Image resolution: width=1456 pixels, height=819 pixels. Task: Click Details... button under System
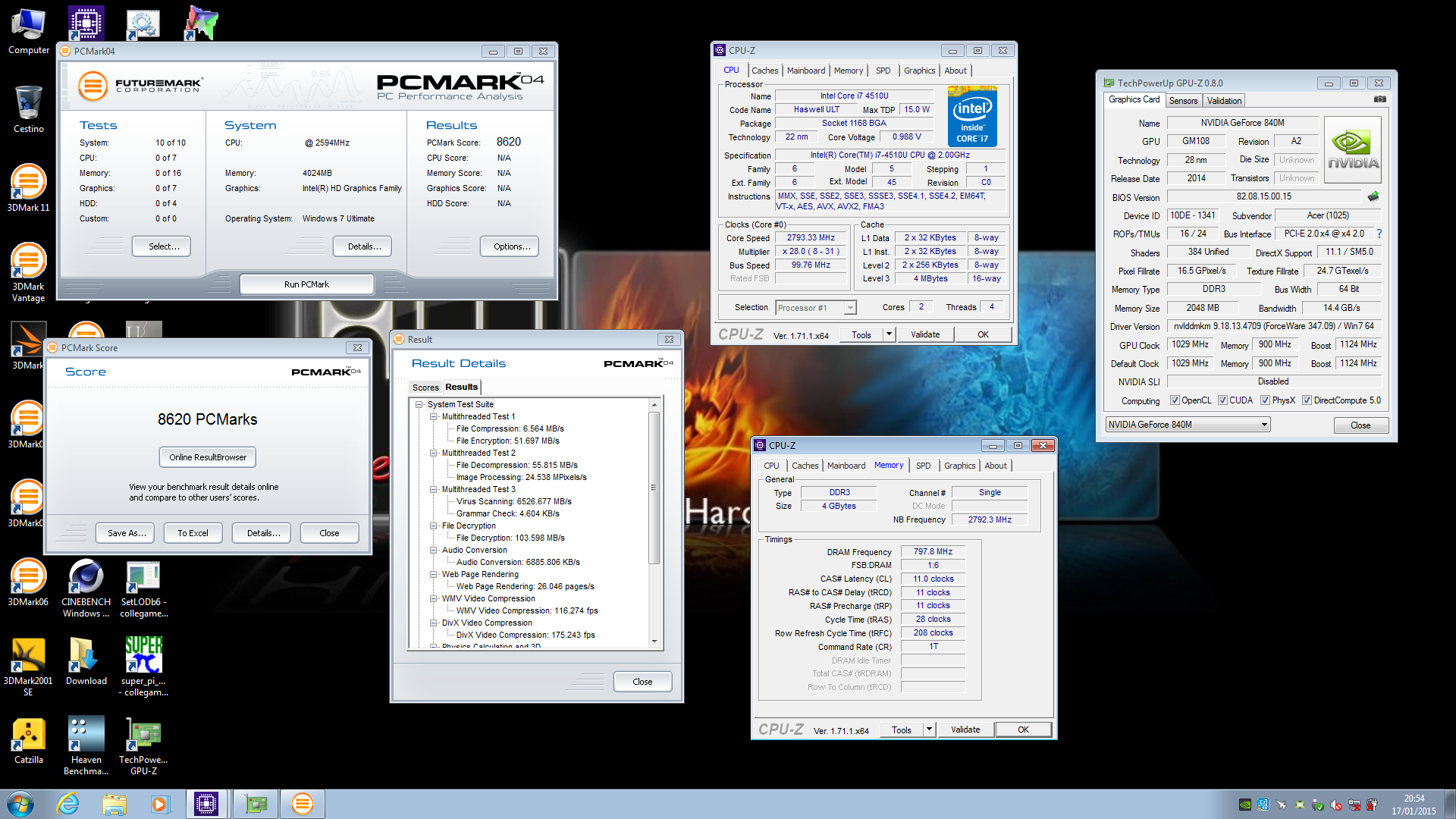click(x=364, y=246)
